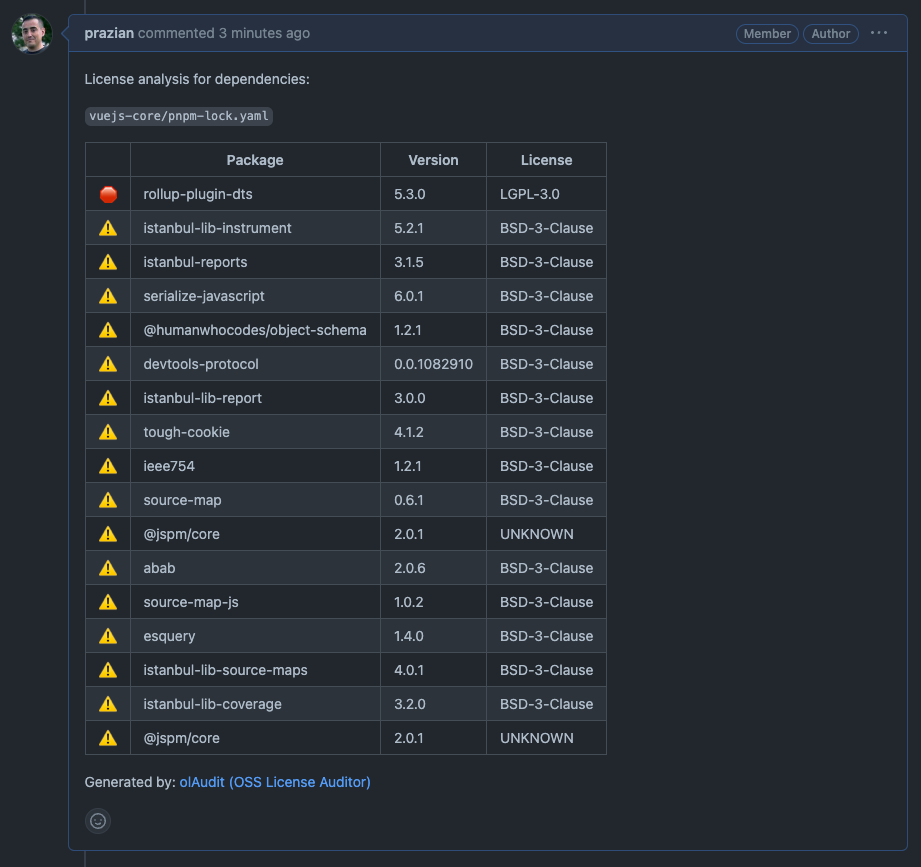This screenshot has width=921, height=867.
Task: Click the warning triangle beside abab
Action: (107, 568)
